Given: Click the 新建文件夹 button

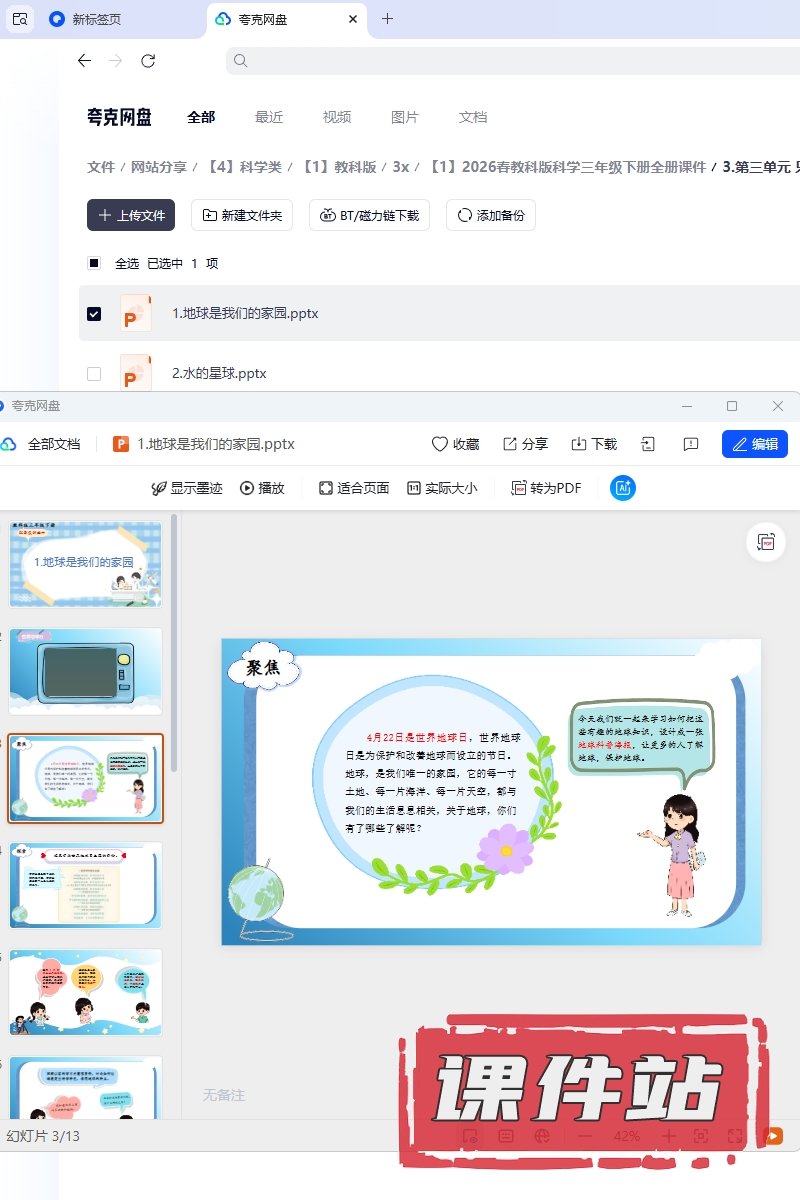Looking at the screenshot, I should pos(242,215).
